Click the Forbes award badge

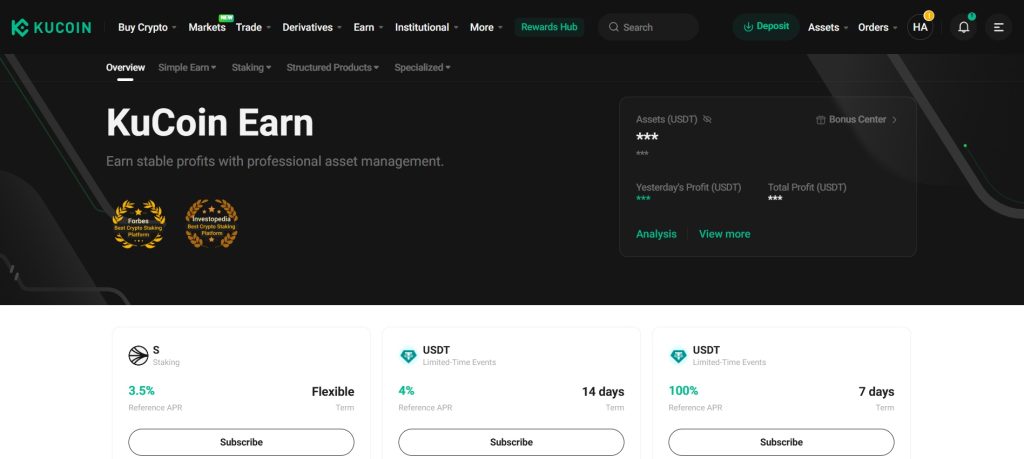tap(138, 224)
